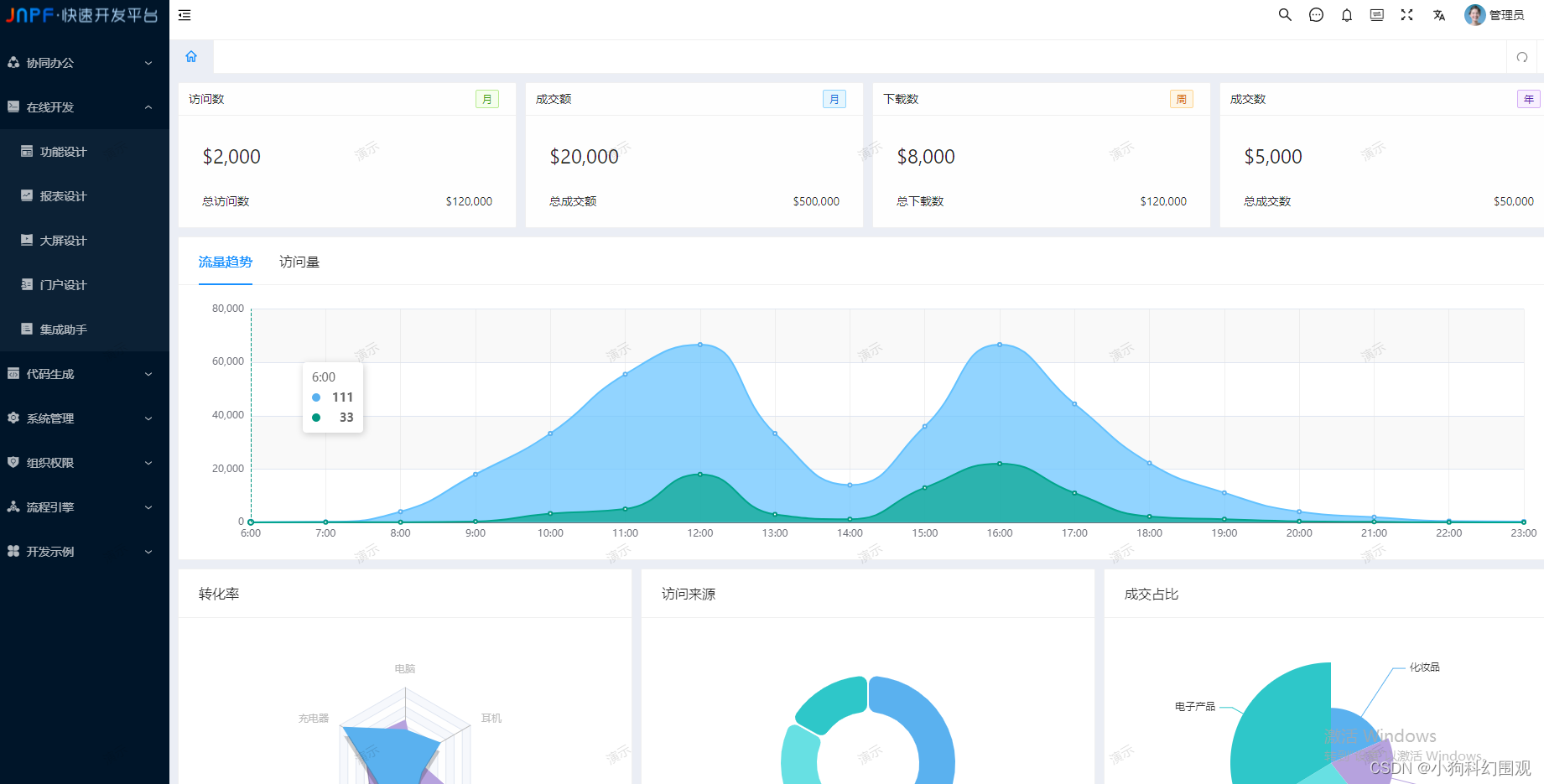Click the 报表设计 menu icon

point(27,196)
